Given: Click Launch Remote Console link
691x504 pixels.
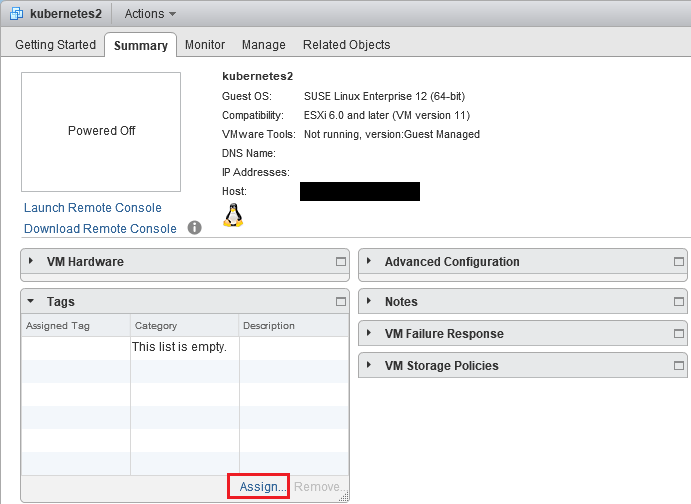Looking at the screenshot, I should tap(93, 208).
